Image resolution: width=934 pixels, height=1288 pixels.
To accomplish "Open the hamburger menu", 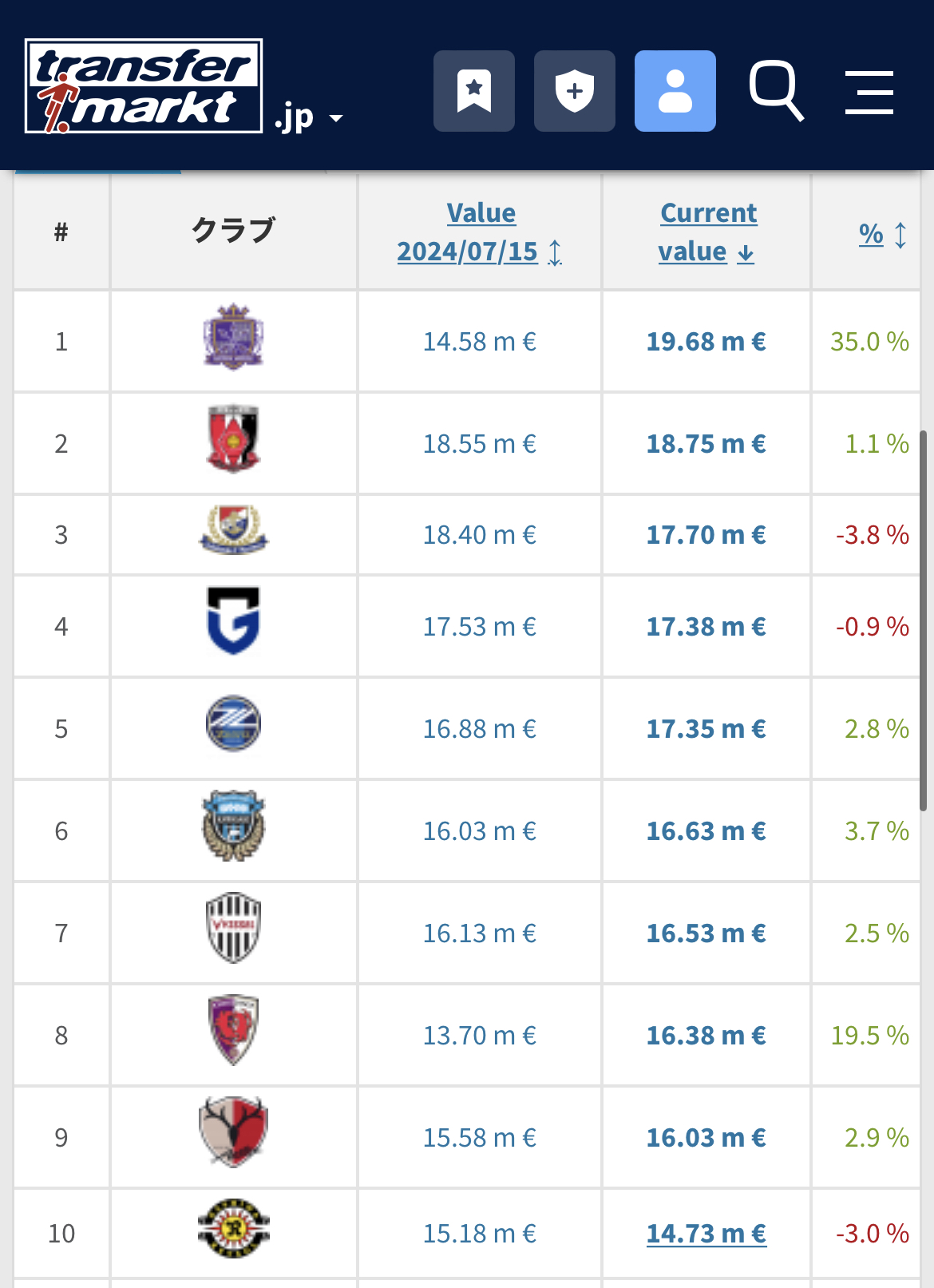I will click(x=869, y=92).
